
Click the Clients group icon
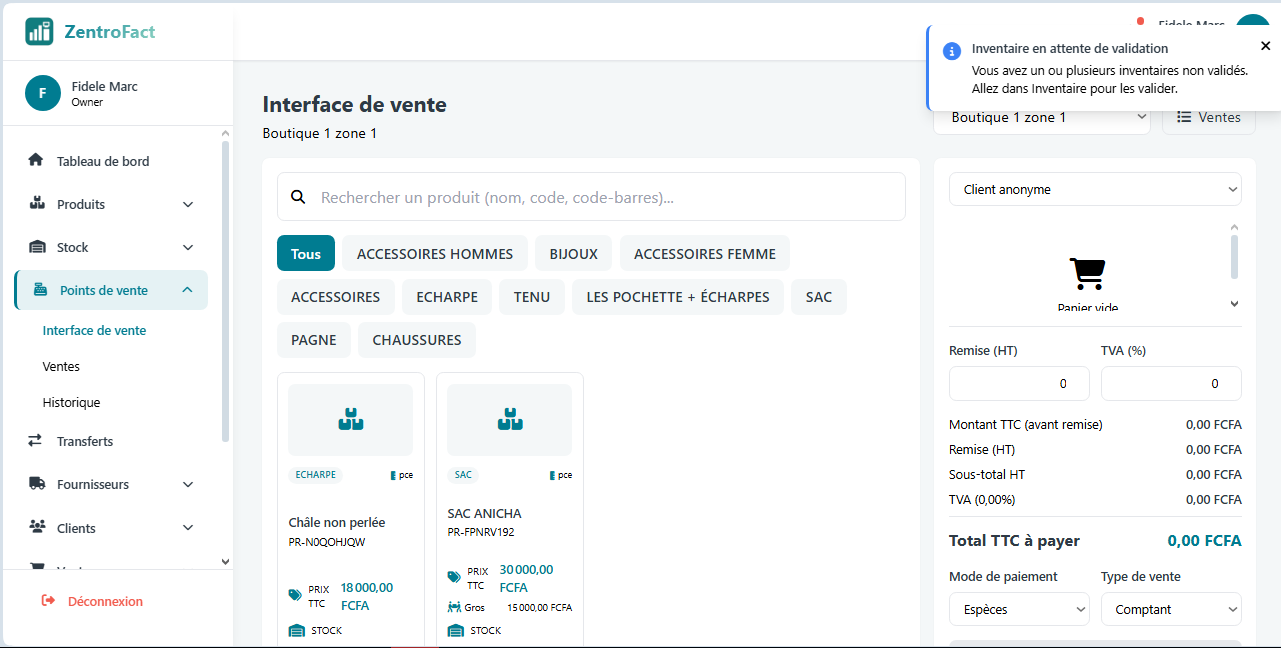click(37, 528)
